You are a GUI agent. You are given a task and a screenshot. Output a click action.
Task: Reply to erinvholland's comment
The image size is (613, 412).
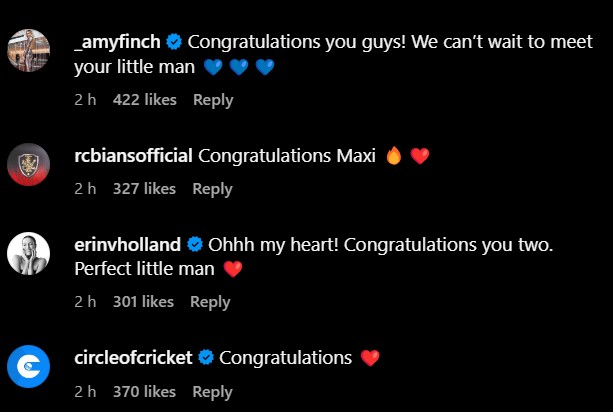pos(210,302)
